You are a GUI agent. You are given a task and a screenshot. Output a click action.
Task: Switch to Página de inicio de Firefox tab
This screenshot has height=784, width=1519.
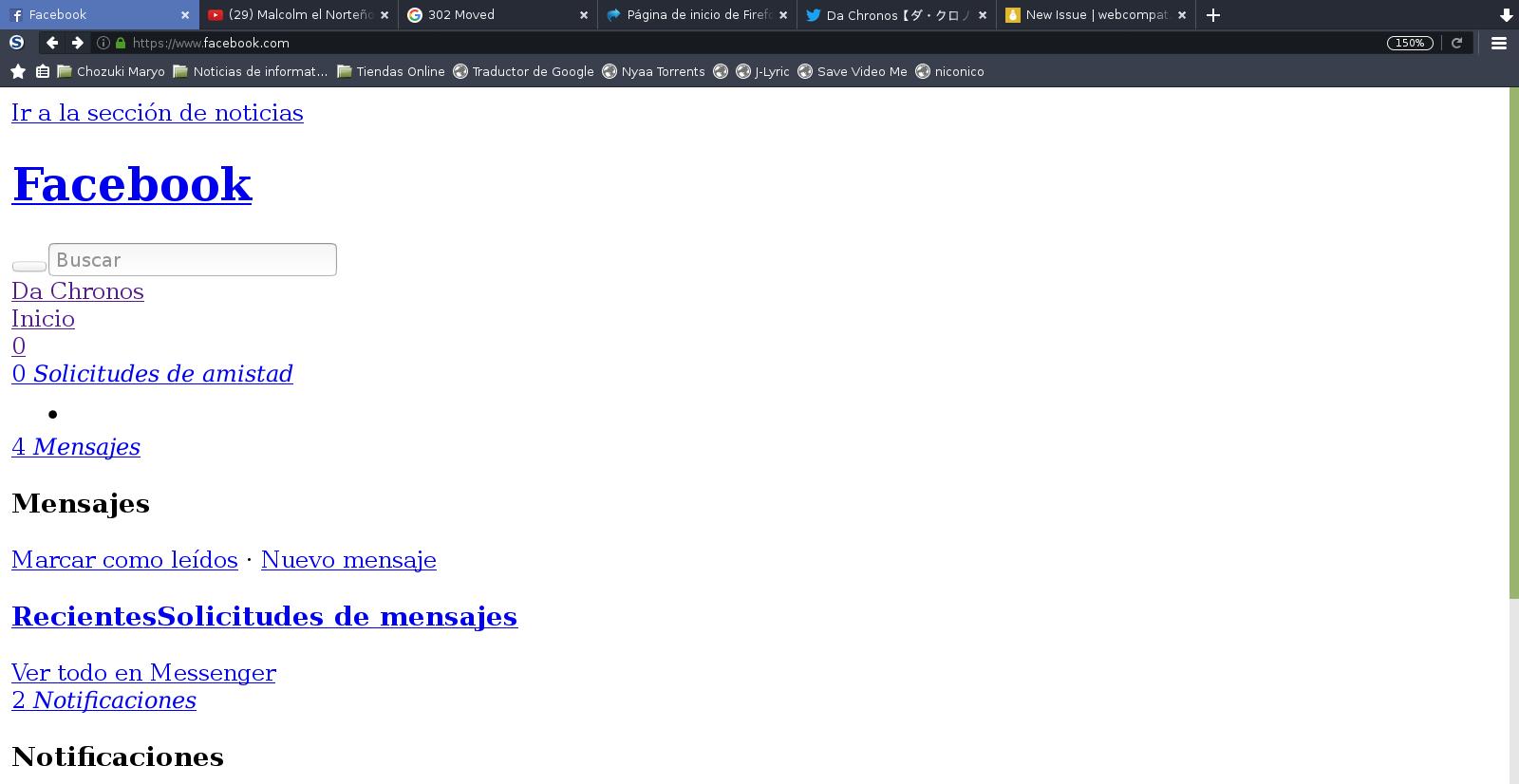[698, 15]
